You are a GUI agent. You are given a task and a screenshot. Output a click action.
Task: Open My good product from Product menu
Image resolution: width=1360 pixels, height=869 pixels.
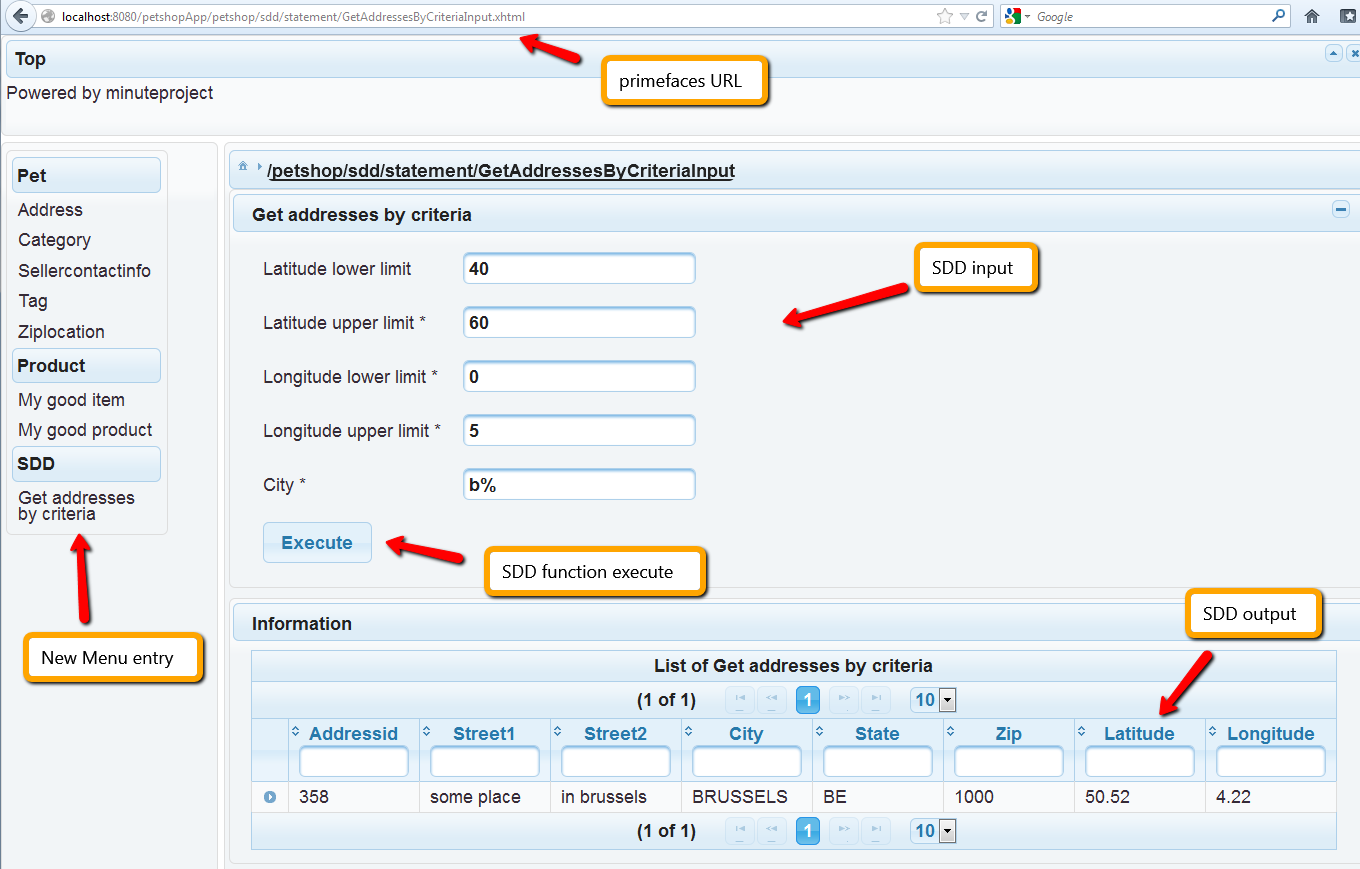click(x=85, y=430)
